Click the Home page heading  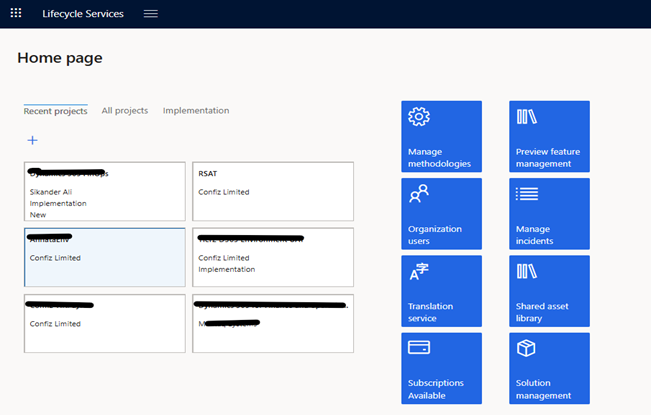tap(60, 58)
